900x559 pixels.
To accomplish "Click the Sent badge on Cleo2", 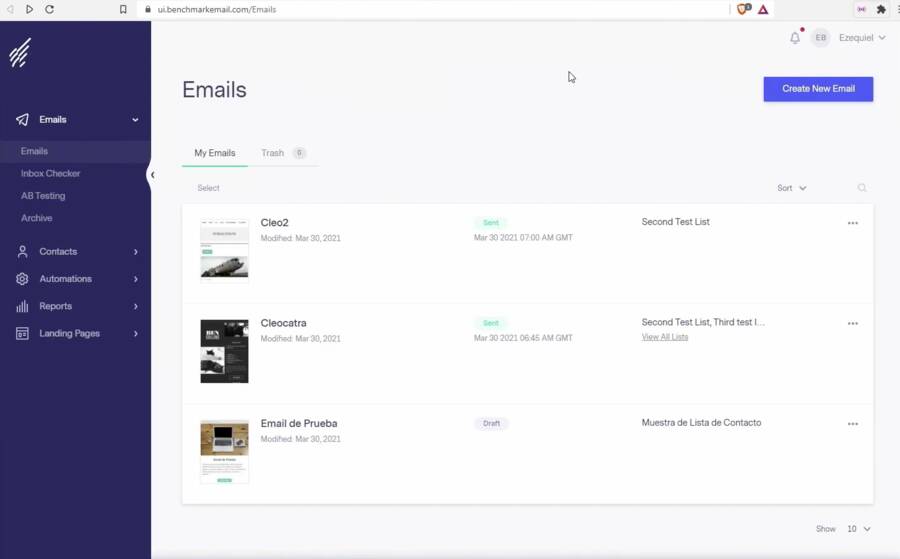I will coord(491,223).
